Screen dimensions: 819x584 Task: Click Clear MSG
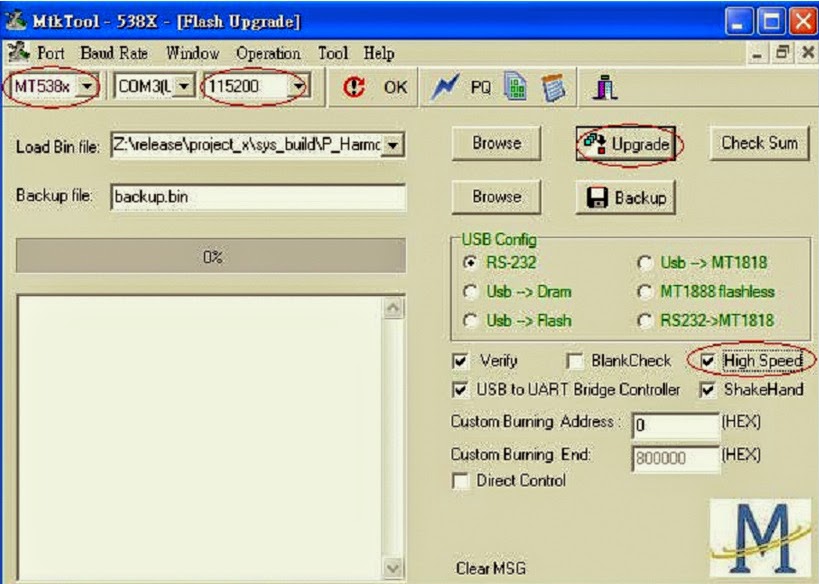click(x=490, y=568)
